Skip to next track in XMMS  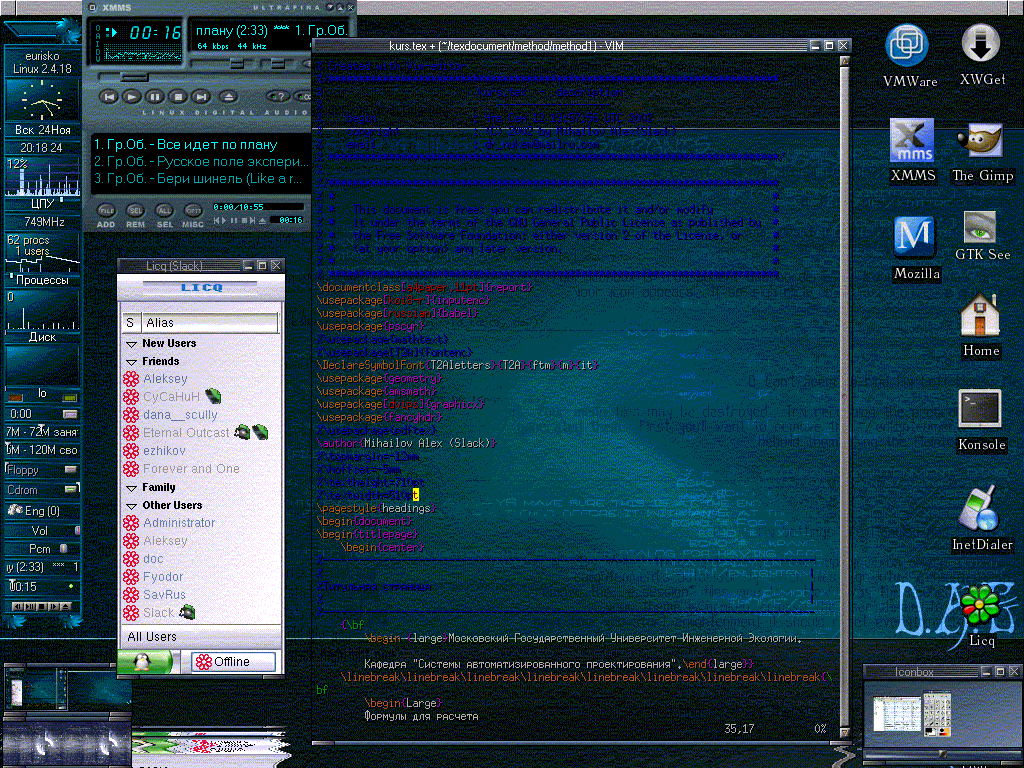(201, 97)
